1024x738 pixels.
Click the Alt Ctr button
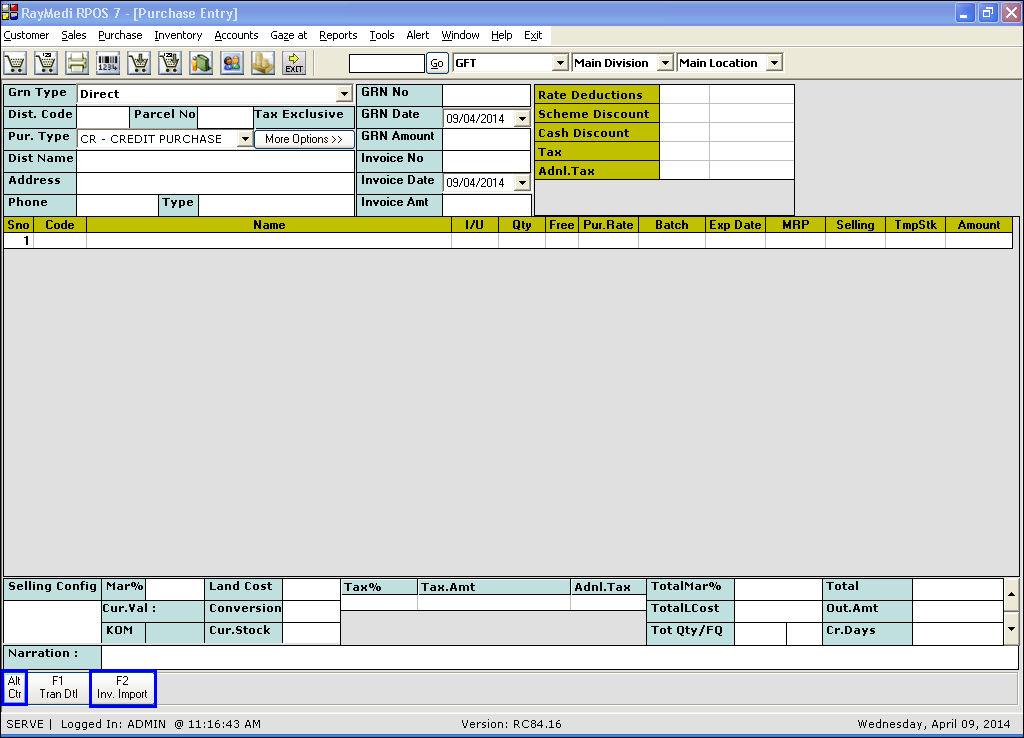coord(14,688)
